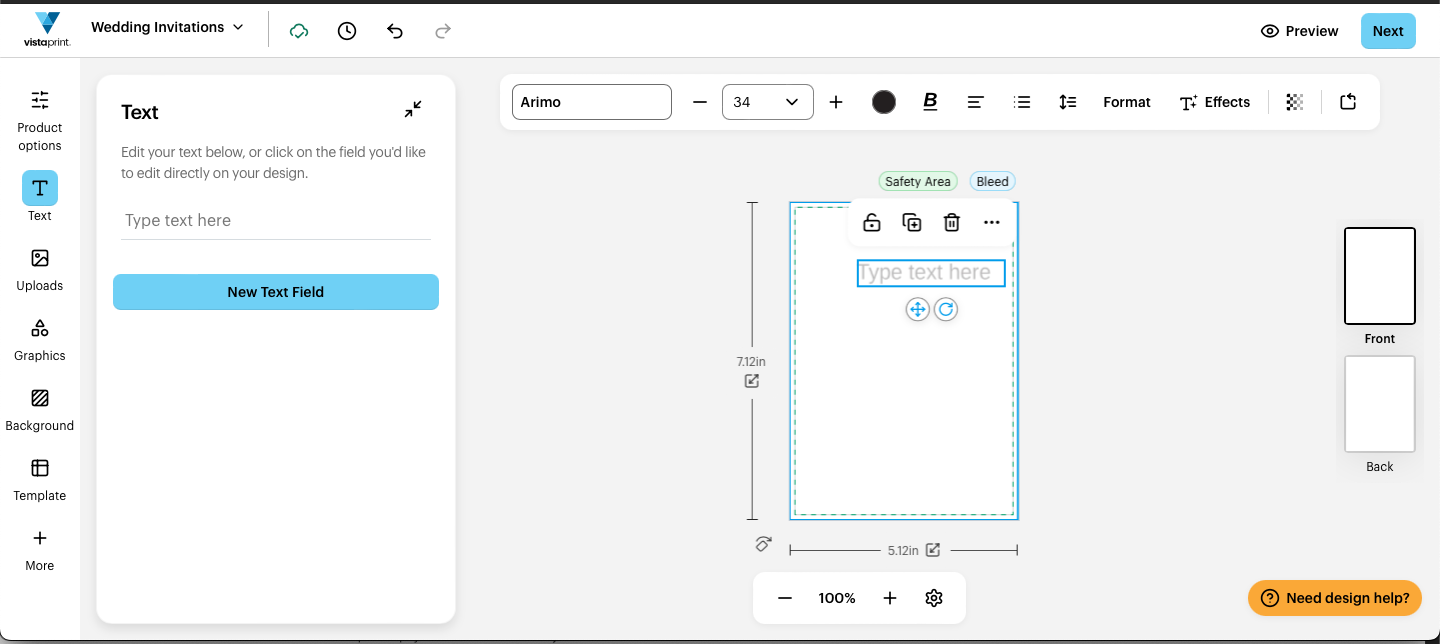Viewport: 1440px width, 644px height.
Task: Toggle the Safety Area guide label
Action: pos(918,181)
